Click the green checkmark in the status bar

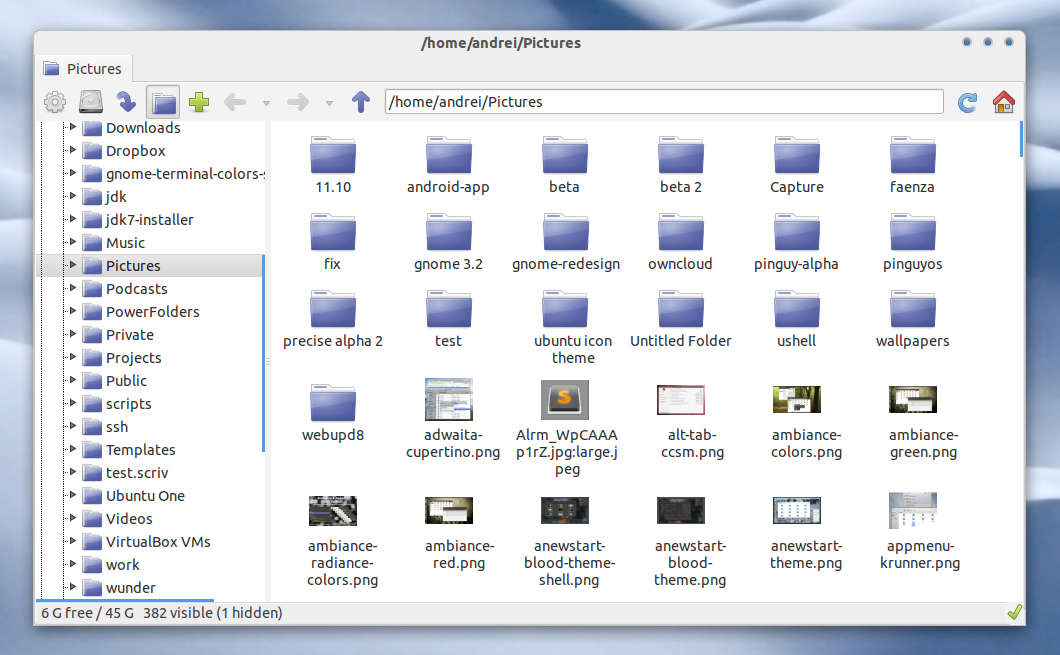(x=1015, y=611)
